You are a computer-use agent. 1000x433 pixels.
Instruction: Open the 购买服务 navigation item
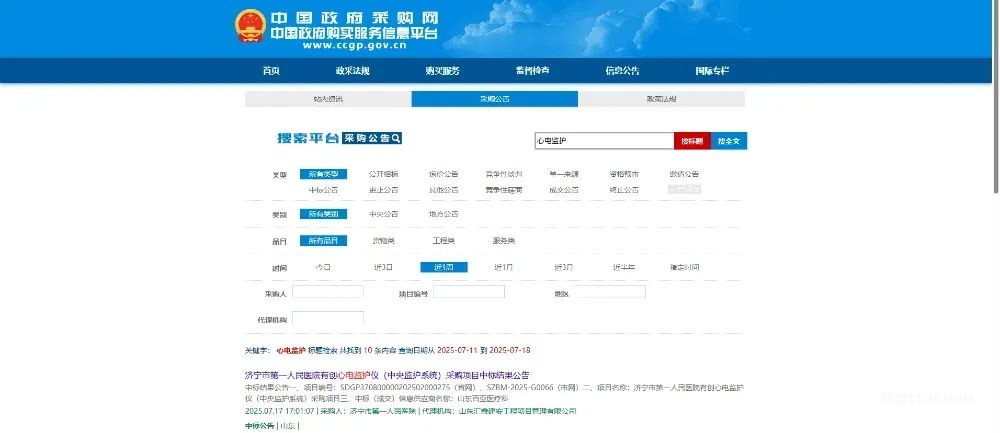pos(443,71)
